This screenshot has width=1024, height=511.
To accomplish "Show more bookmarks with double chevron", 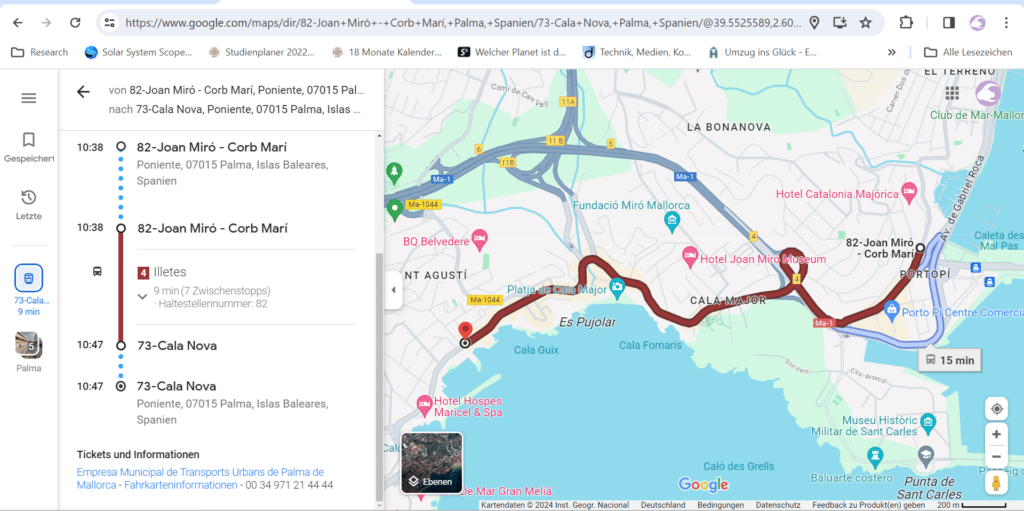I will pos(891,52).
